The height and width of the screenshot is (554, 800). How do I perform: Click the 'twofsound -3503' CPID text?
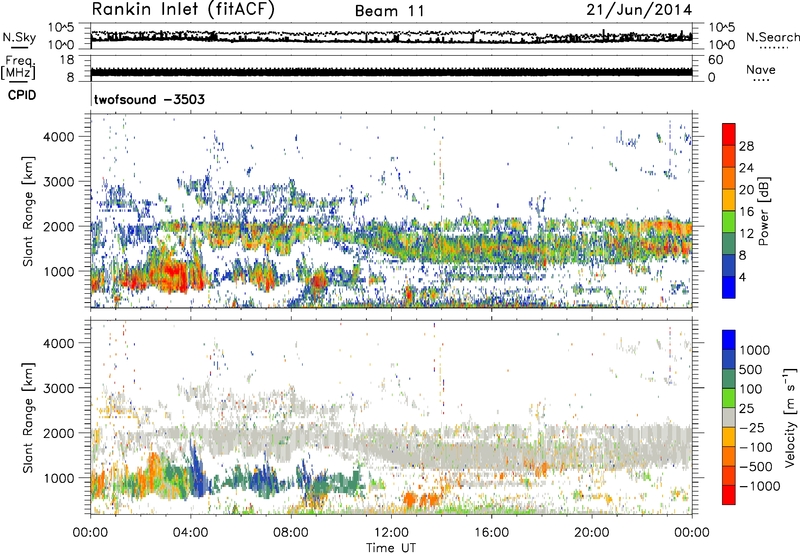pyautogui.click(x=149, y=99)
